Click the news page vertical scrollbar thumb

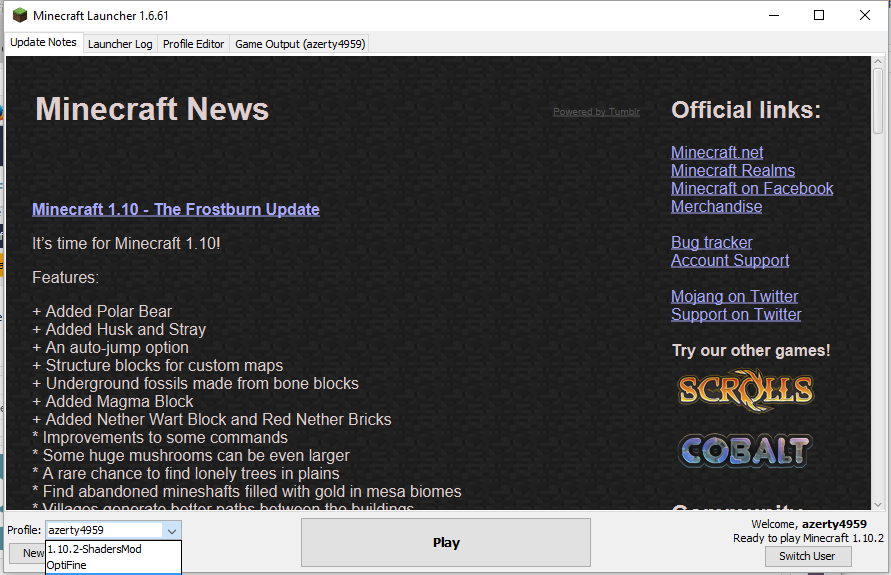(878, 101)
